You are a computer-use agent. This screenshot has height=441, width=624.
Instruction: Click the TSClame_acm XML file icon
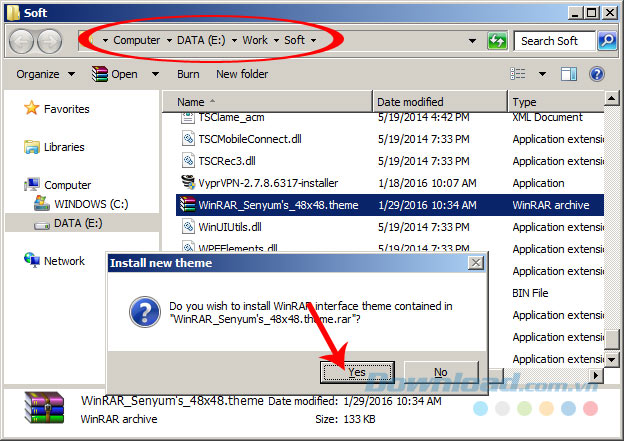(x=188, y=118)
